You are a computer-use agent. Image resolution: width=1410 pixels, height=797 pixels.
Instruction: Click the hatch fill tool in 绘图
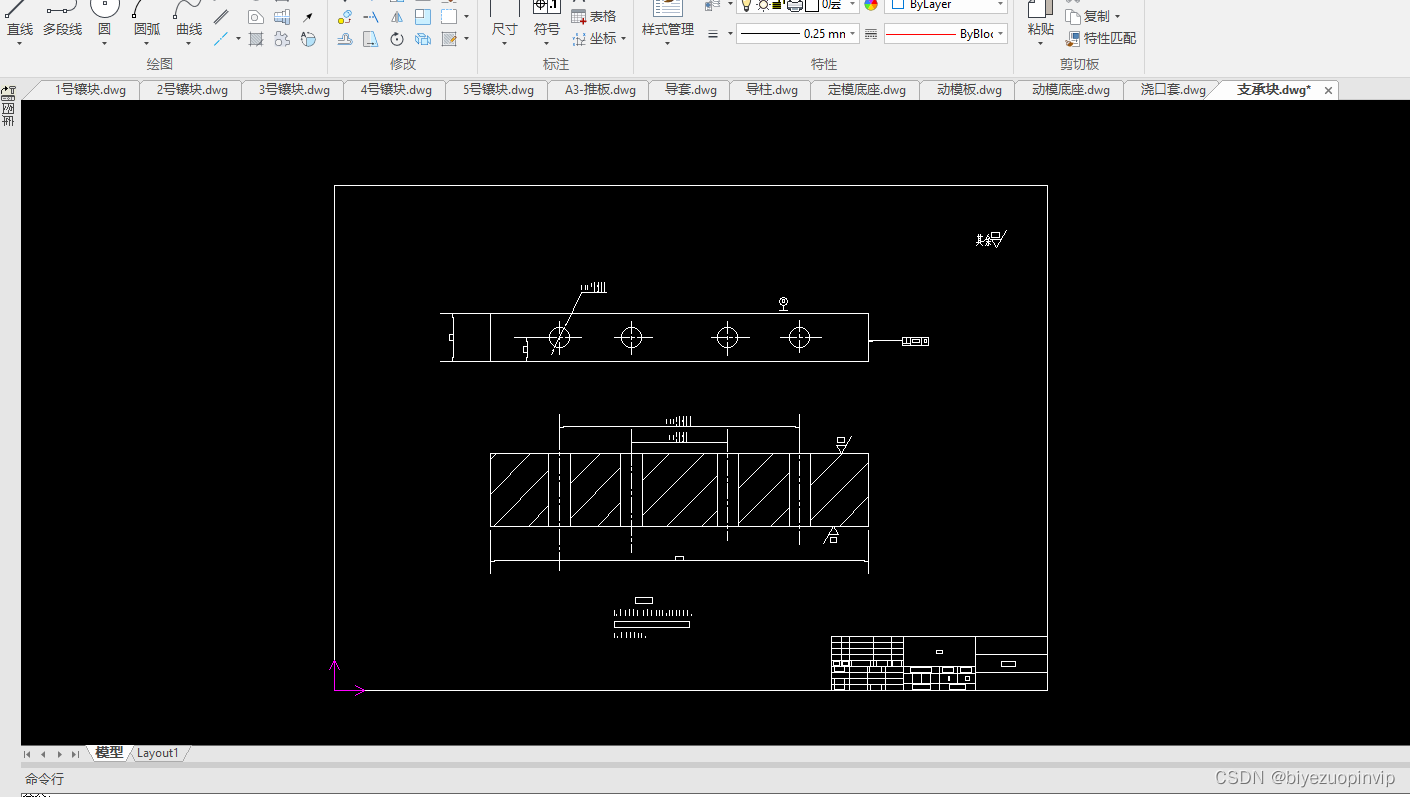(256, 39)
